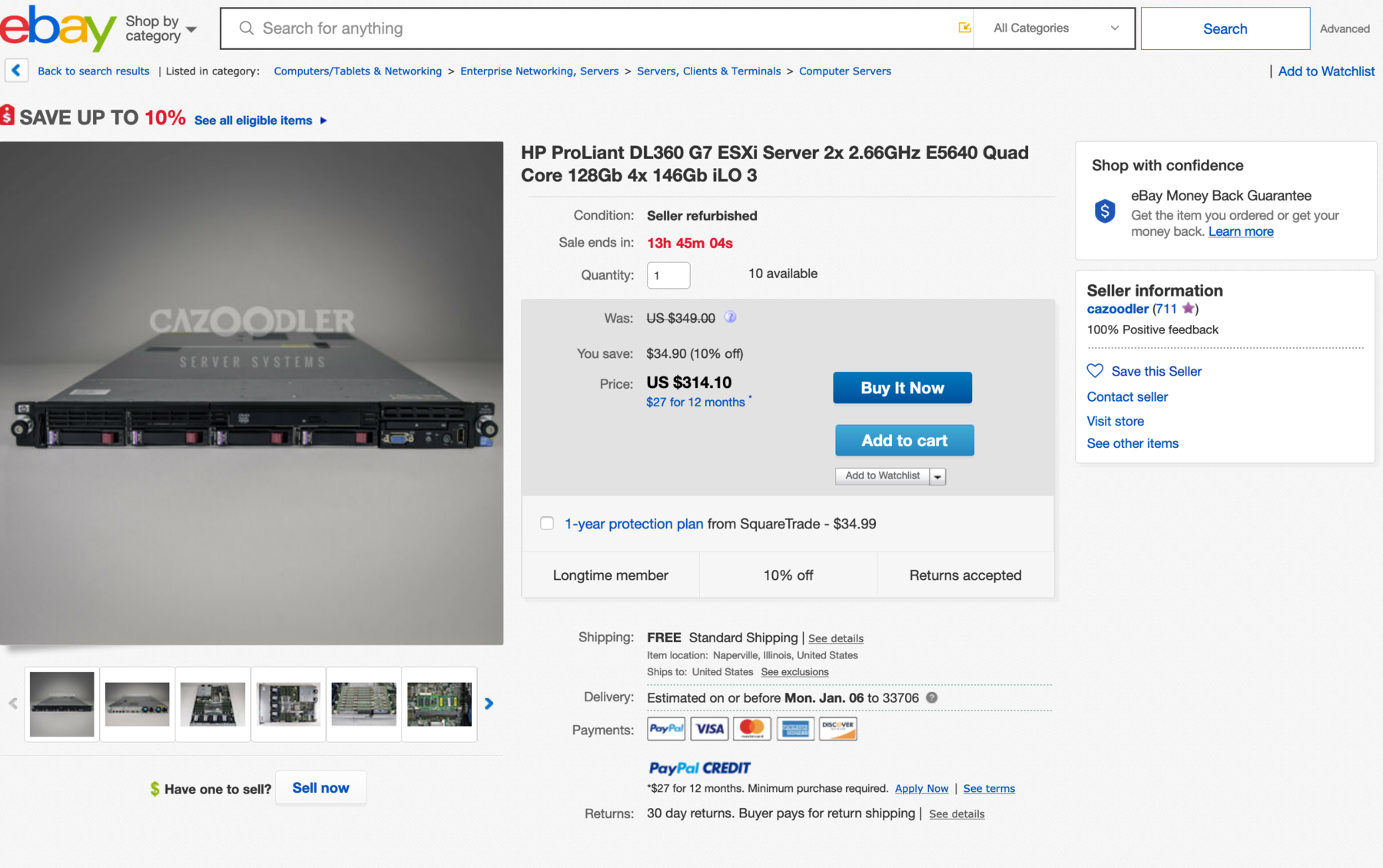Image resolution: width=1383 pixels, height=868 pixels.
Task: Click the eBay logo
Action: click(x=58, y=28)
